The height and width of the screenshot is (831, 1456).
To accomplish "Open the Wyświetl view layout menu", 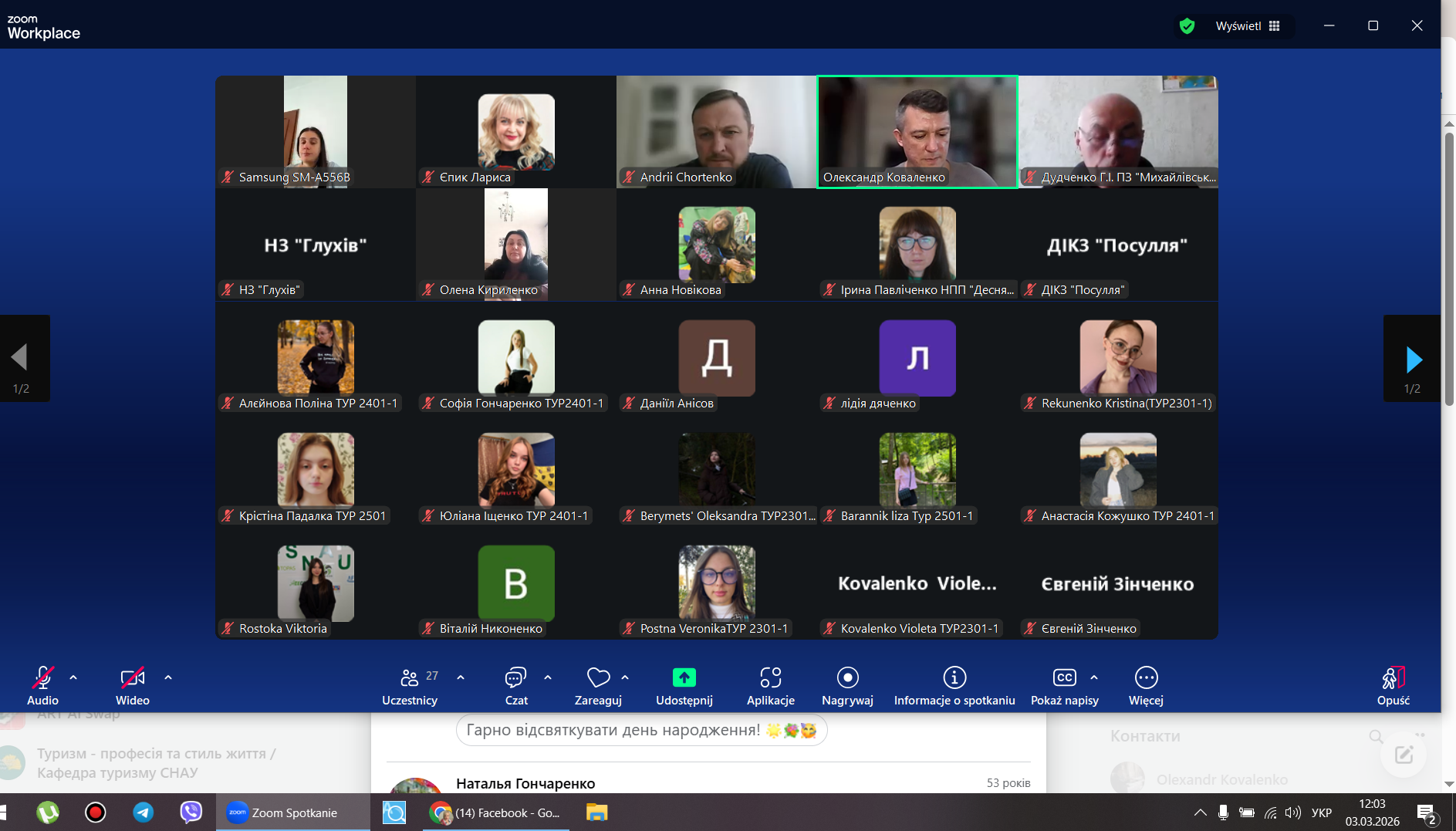I will click(1248, 26).
